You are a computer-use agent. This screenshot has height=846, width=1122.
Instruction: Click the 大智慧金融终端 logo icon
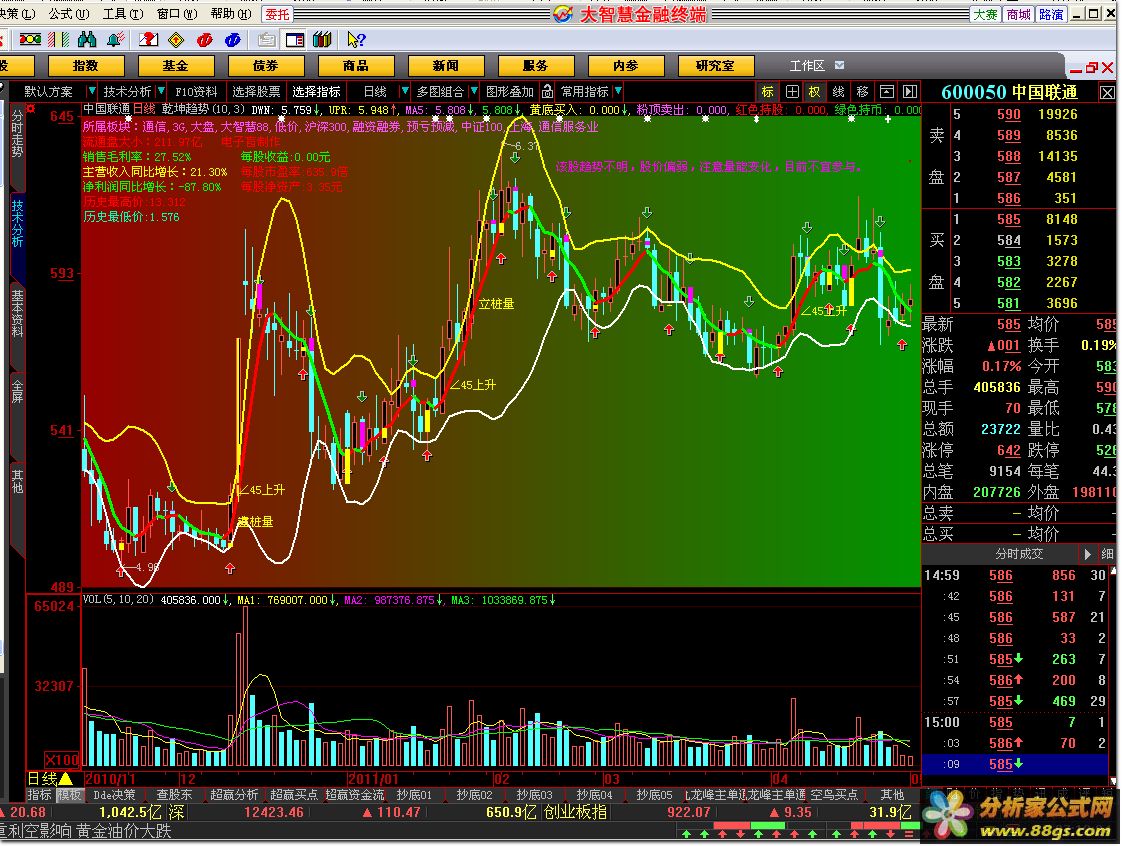pyautogui.click(x=562, y=14)
